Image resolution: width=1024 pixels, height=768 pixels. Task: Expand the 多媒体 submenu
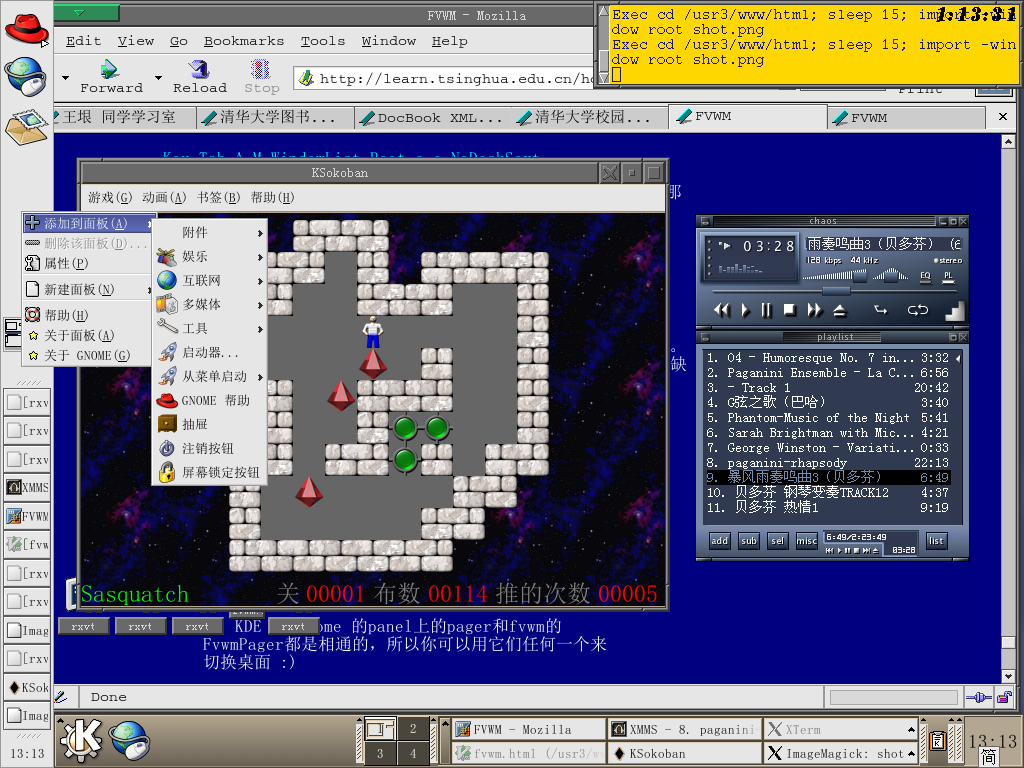coord(210,304)
